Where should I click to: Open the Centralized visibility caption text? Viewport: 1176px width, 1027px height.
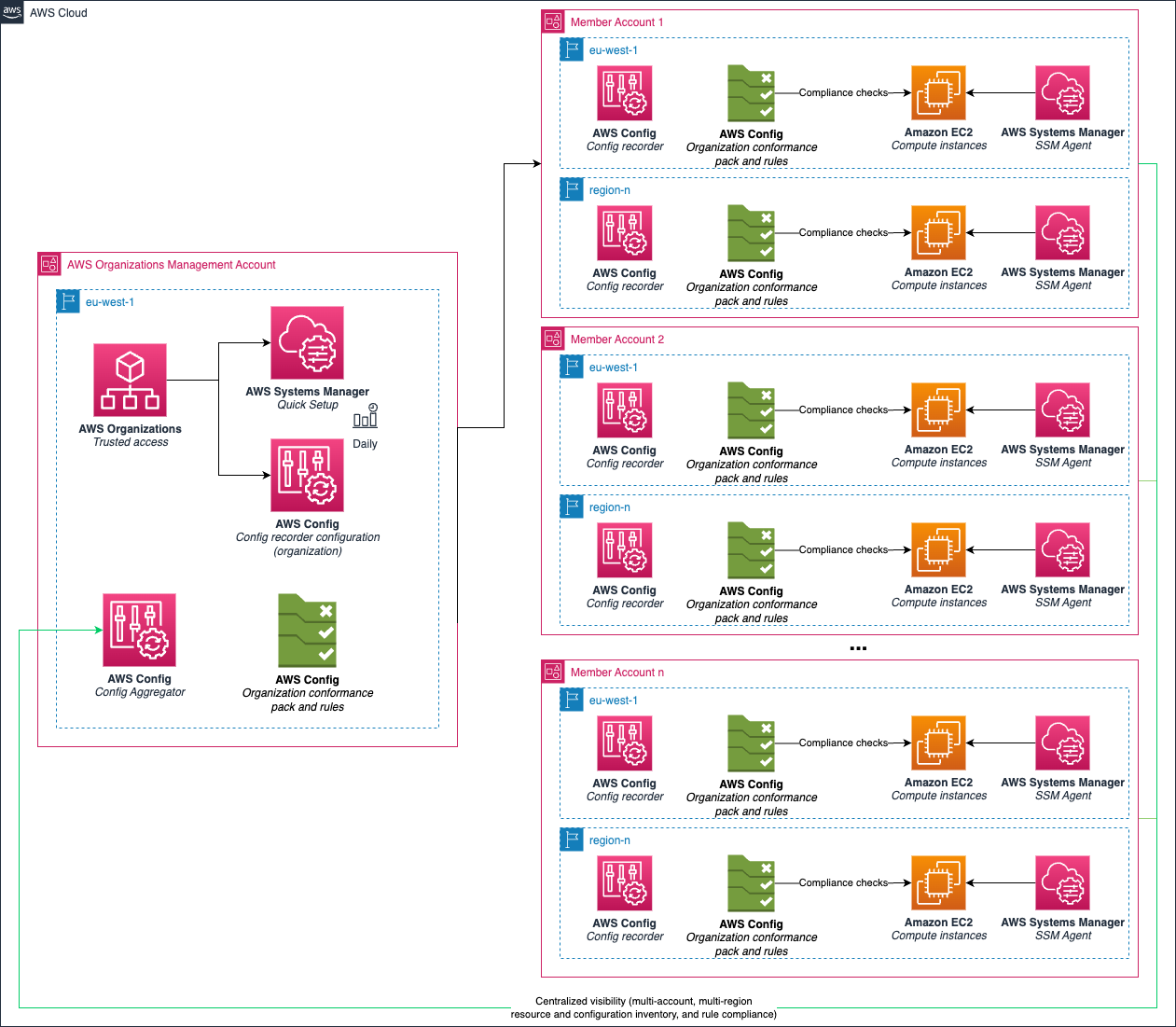point(643,1007)
